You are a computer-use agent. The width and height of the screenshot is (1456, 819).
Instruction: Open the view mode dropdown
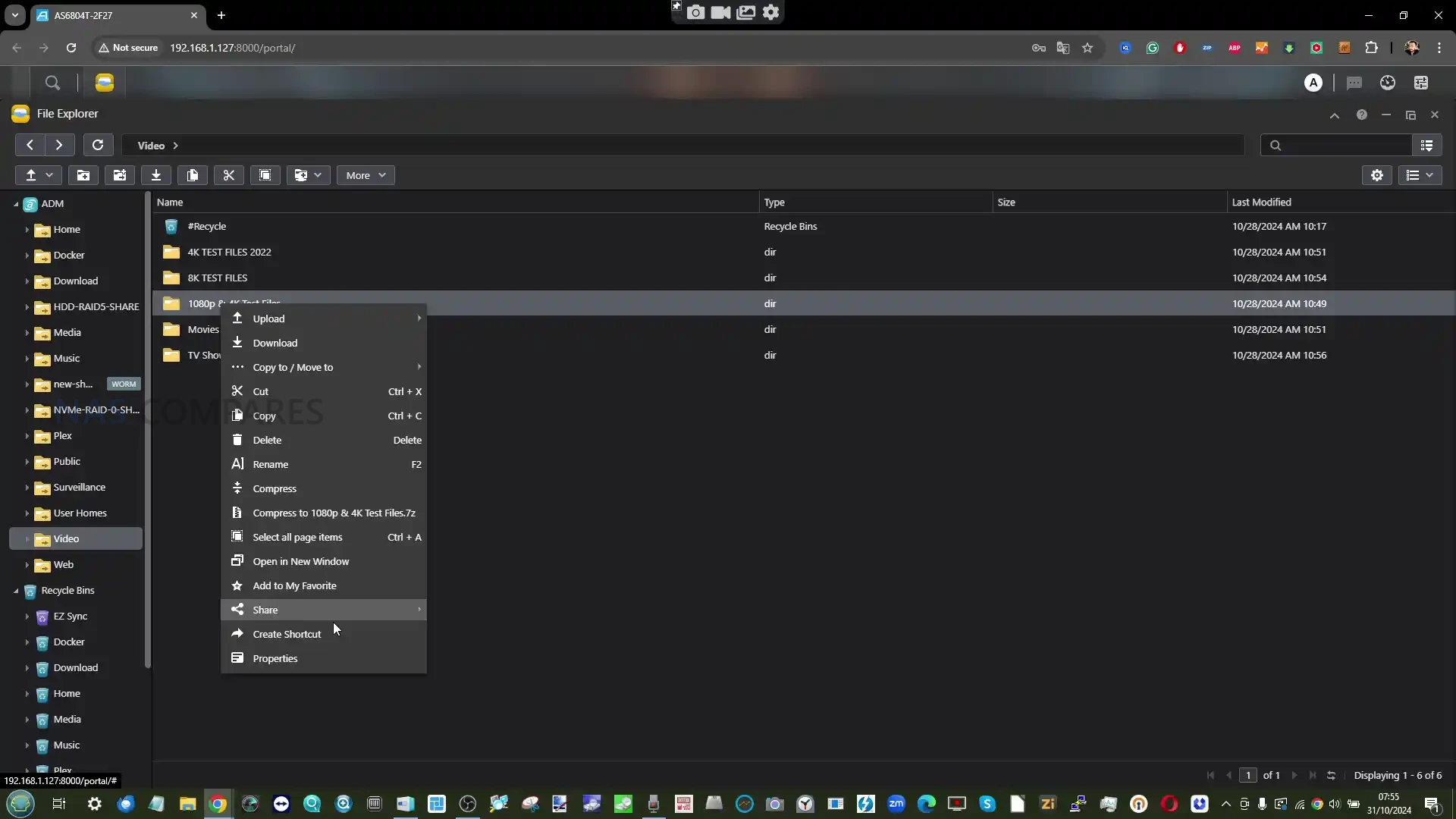tap(1420, 175)
